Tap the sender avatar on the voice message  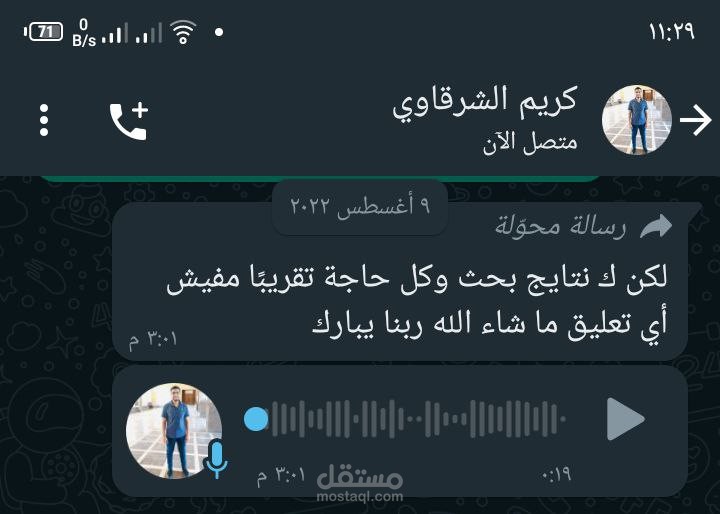tap(174, 430)
